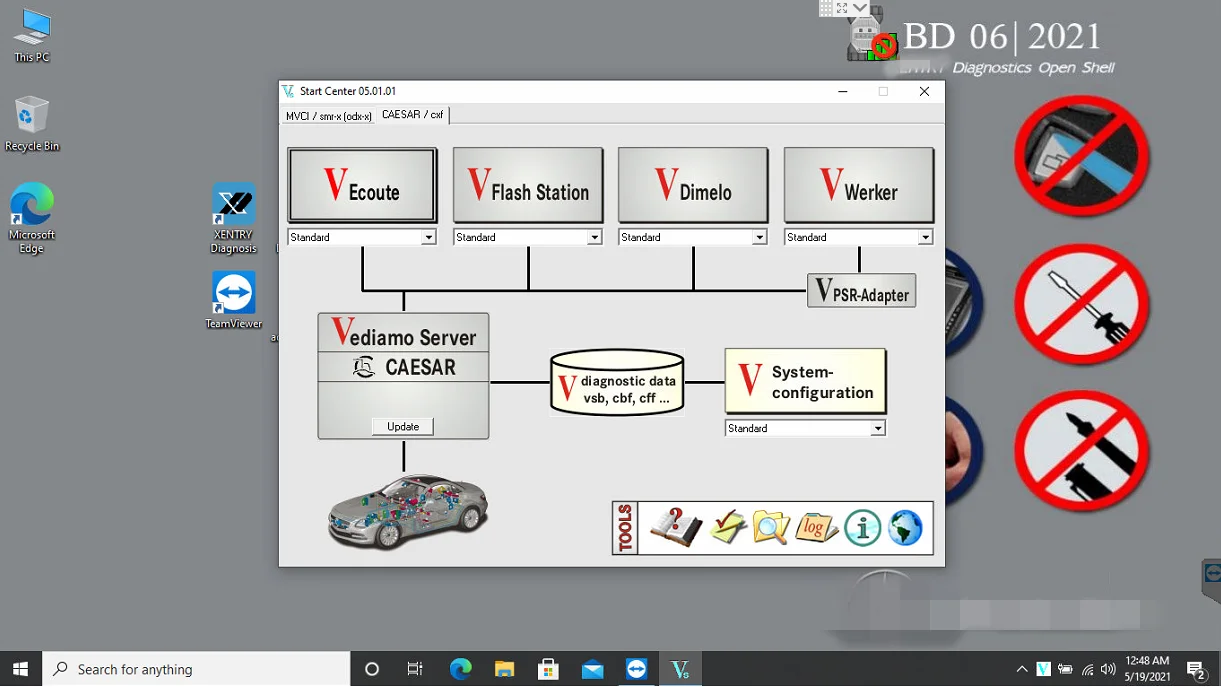Image resolution: width=1221 pixels, height=687 pixels.
Task: Open the diagnostic data cylinder
Action: [617, 382]
